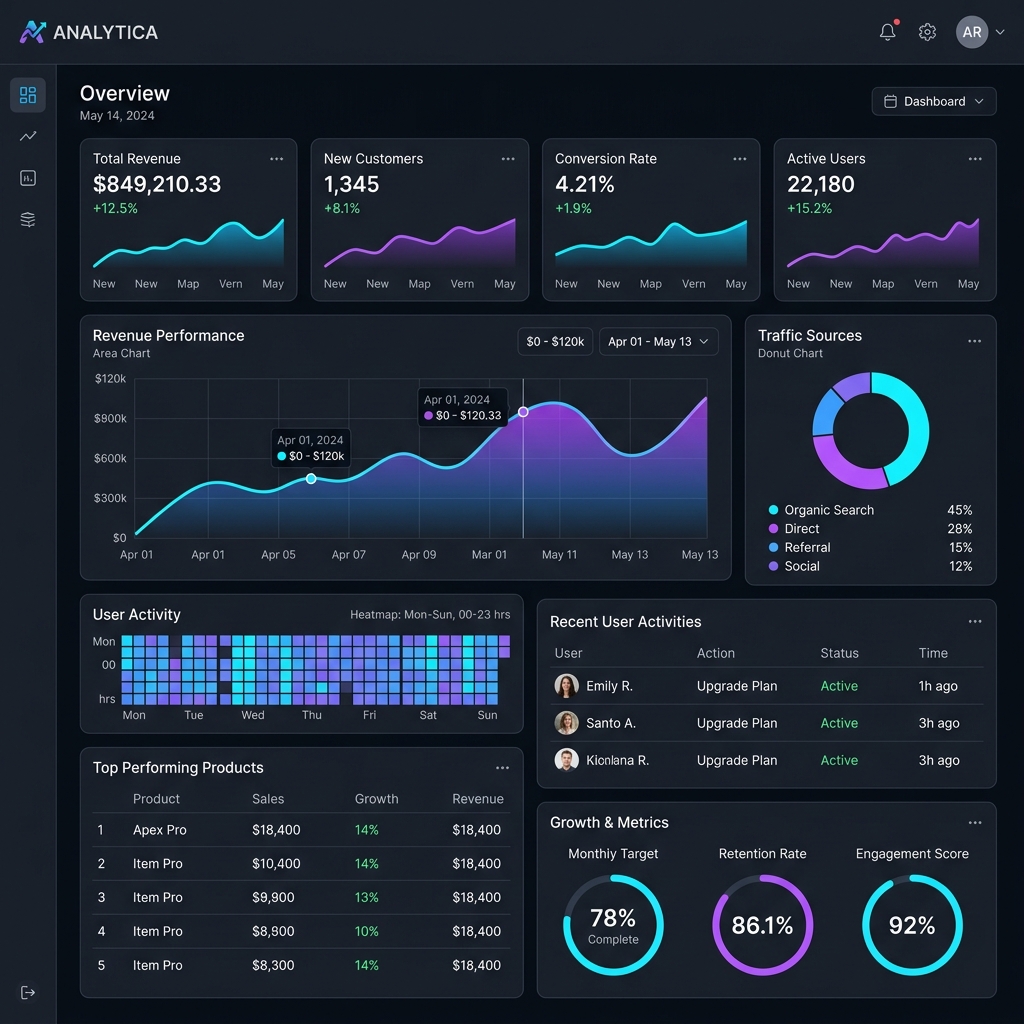Viewport: 1024px width, 1024px height.
Task: Sort products by Sales column
Action: [x=268, y=799]
